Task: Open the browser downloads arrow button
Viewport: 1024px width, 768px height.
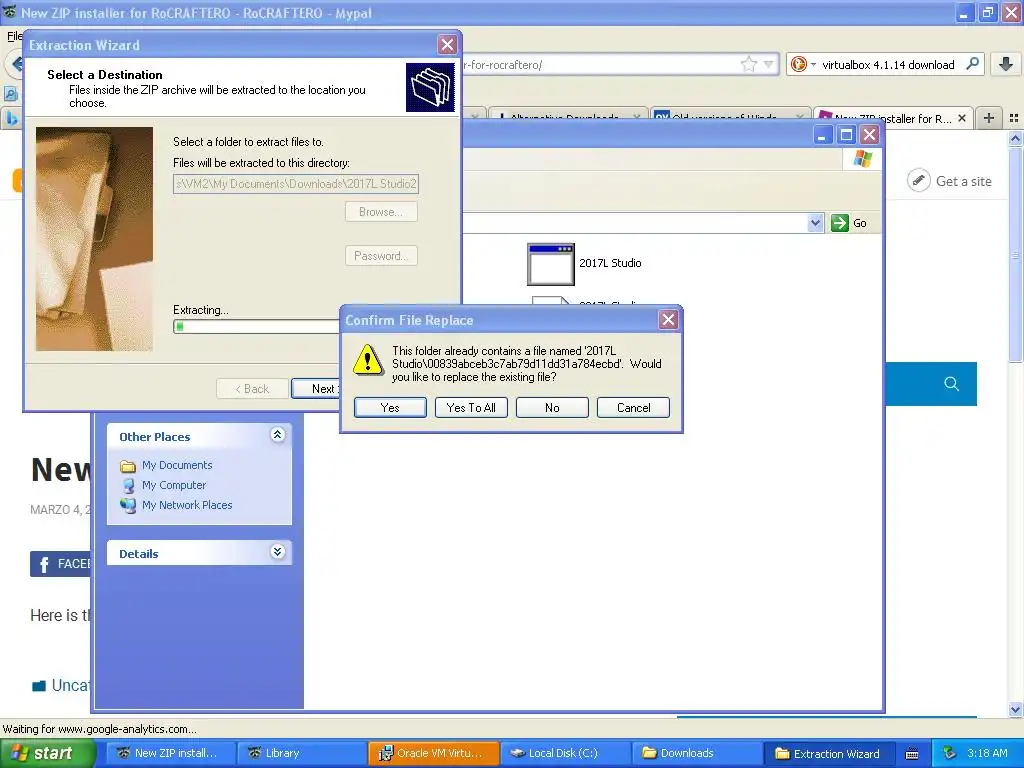Action: tap(1006, 64)
